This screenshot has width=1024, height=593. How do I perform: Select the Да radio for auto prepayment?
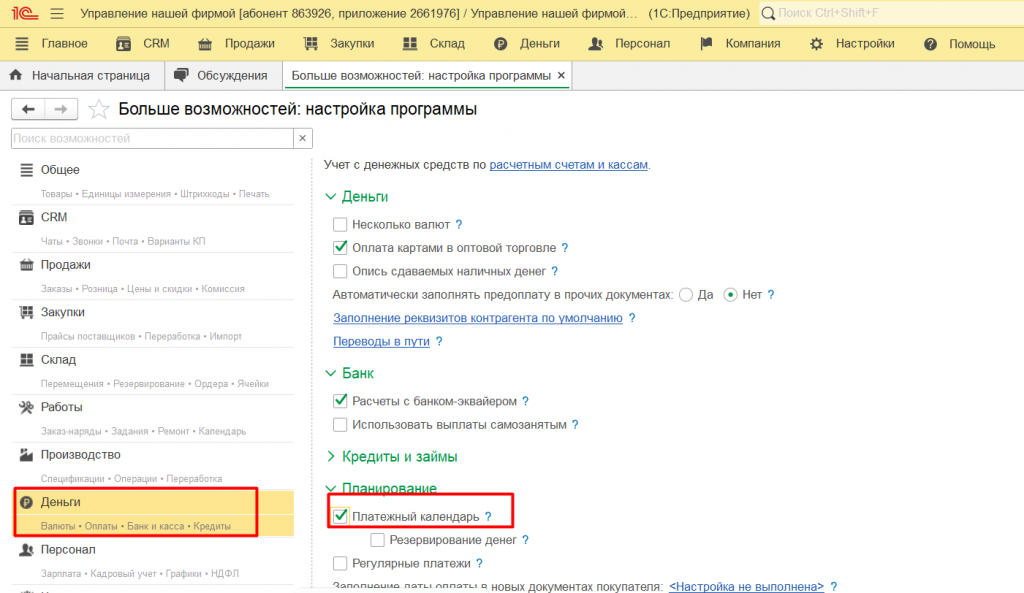686,295
